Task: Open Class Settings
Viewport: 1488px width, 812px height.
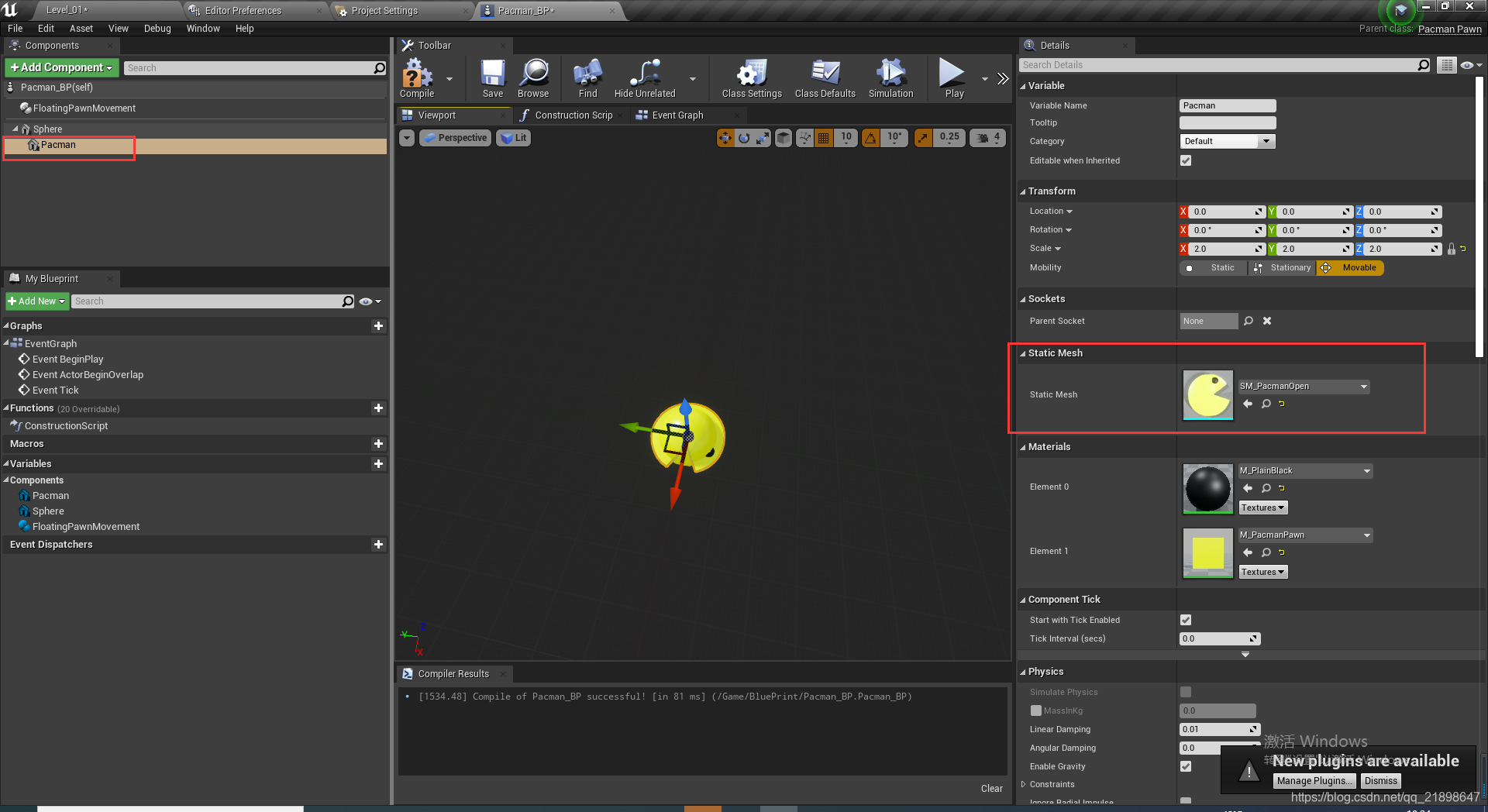Action: click(752, 78)
